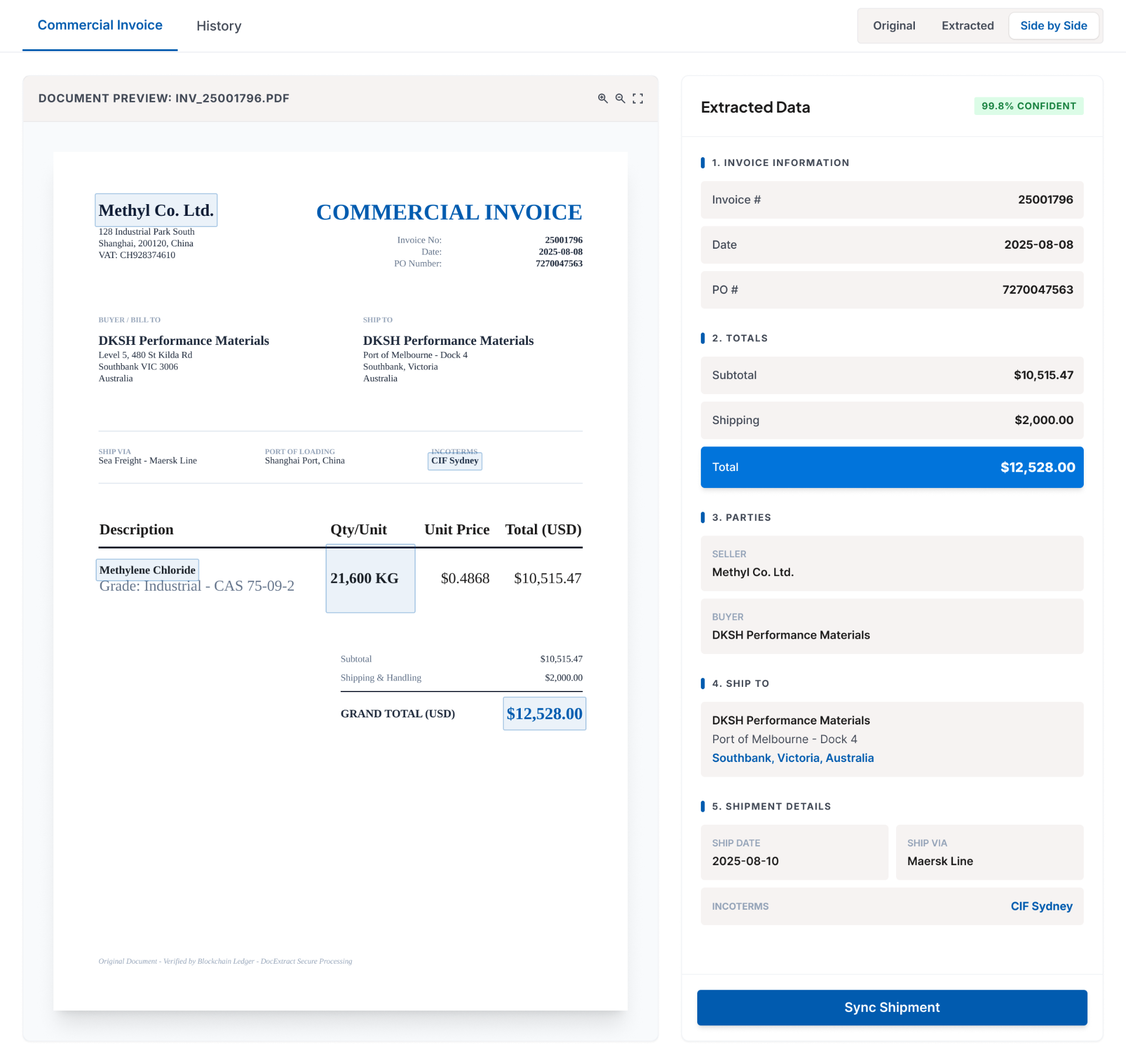Click the Sync Shipment button
Screen dimensions: 1126x1064
coord(891,1008)
